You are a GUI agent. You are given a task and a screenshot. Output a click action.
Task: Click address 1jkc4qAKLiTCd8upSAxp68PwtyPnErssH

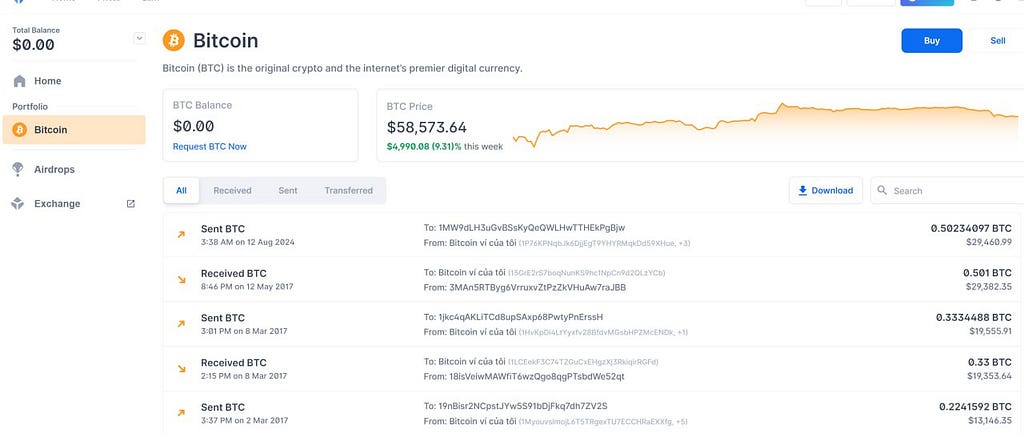coord(520,317)
